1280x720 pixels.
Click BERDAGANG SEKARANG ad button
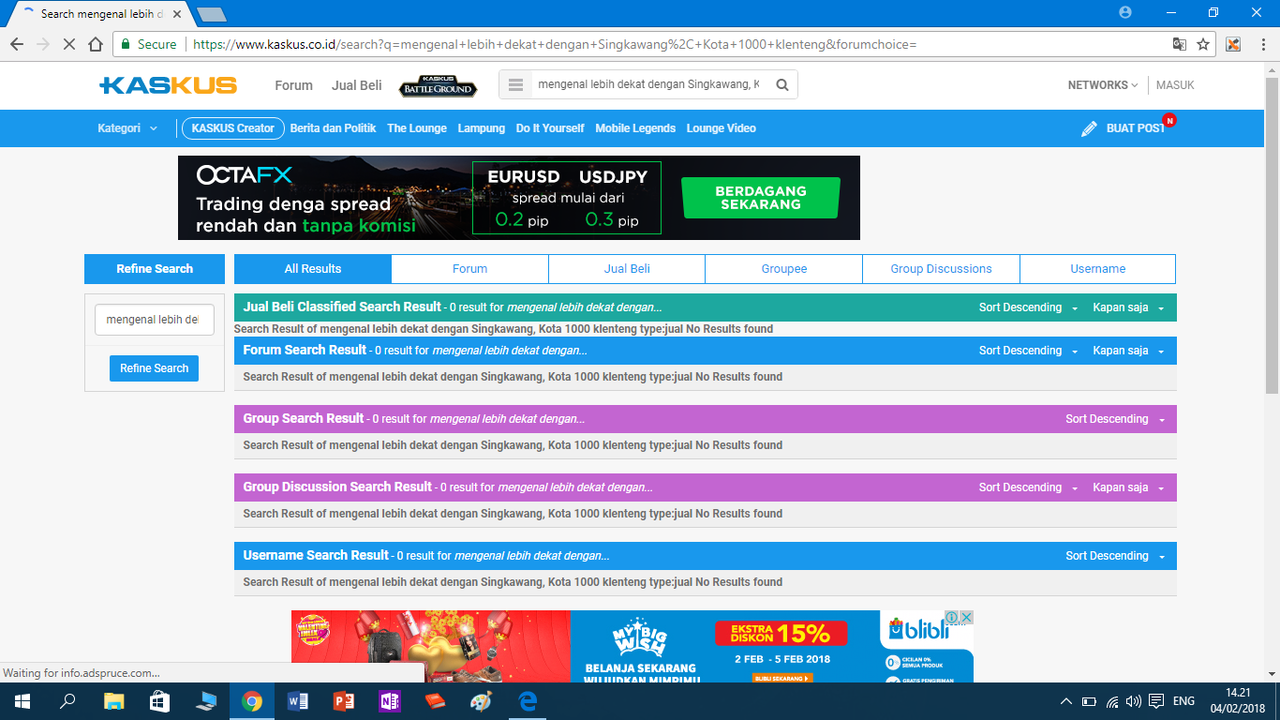(760, 198)
